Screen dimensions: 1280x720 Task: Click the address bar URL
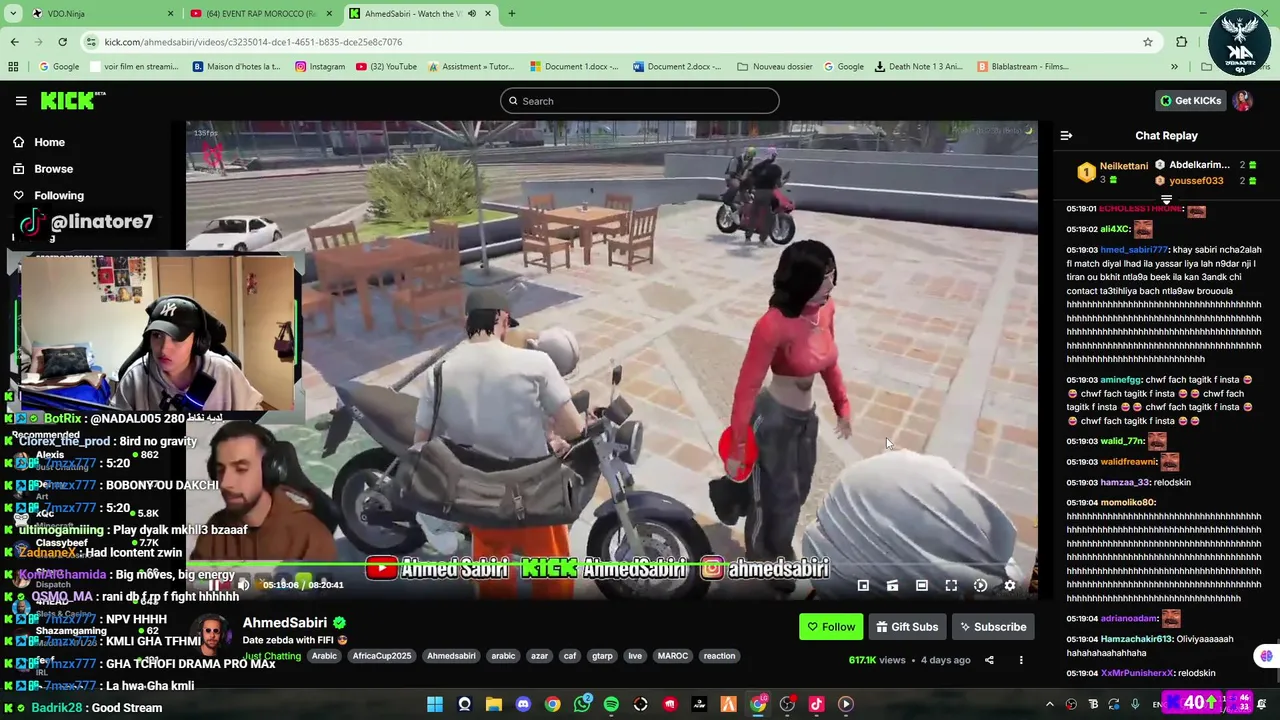253,42
